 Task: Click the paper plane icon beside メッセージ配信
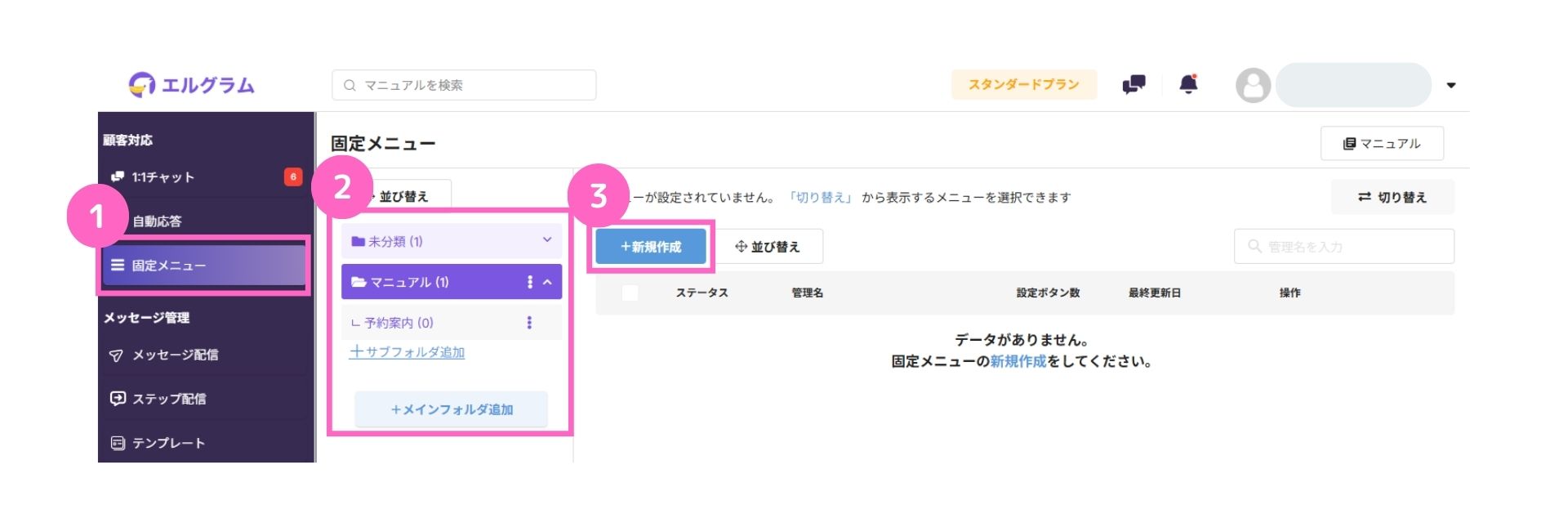click(117, 355)
